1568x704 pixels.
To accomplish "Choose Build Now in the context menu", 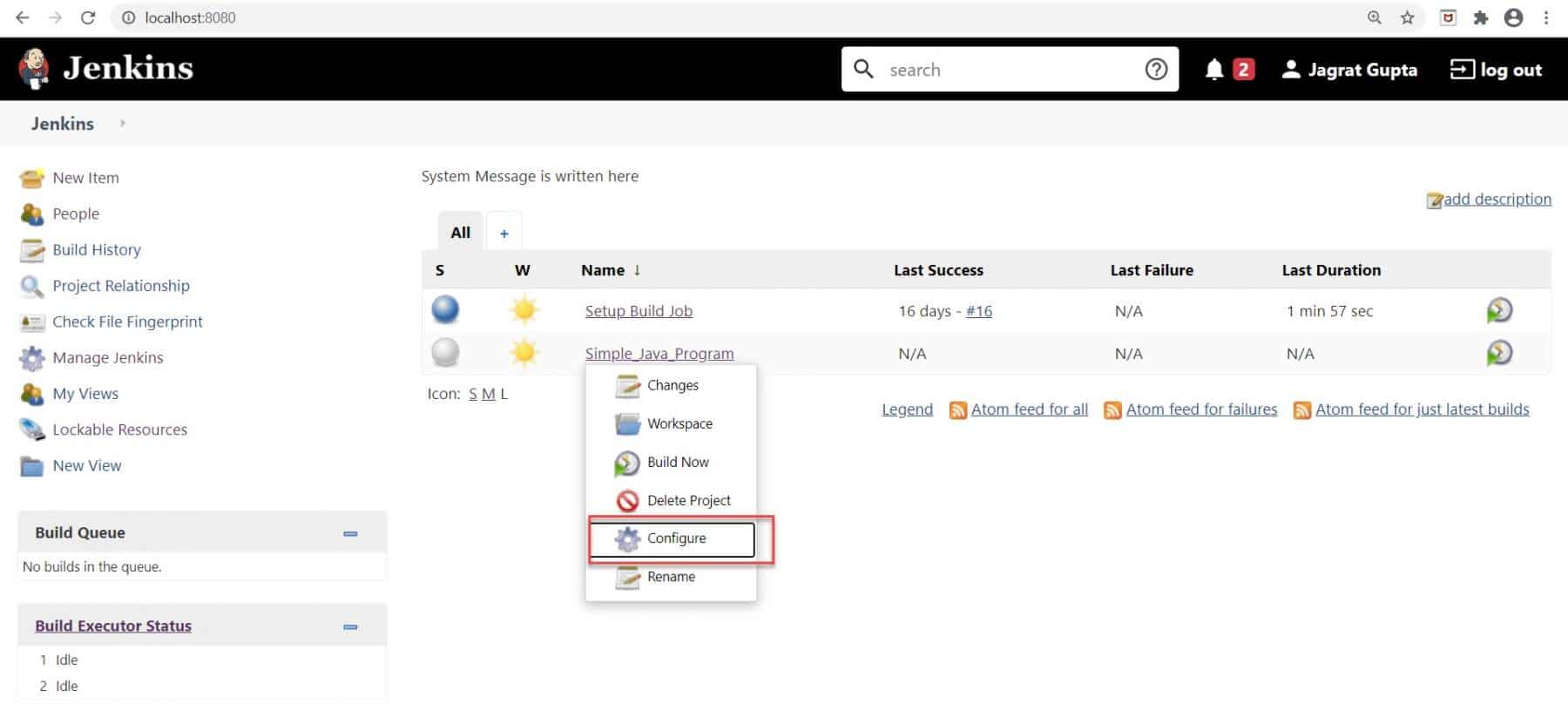I will tap(677, 462).
